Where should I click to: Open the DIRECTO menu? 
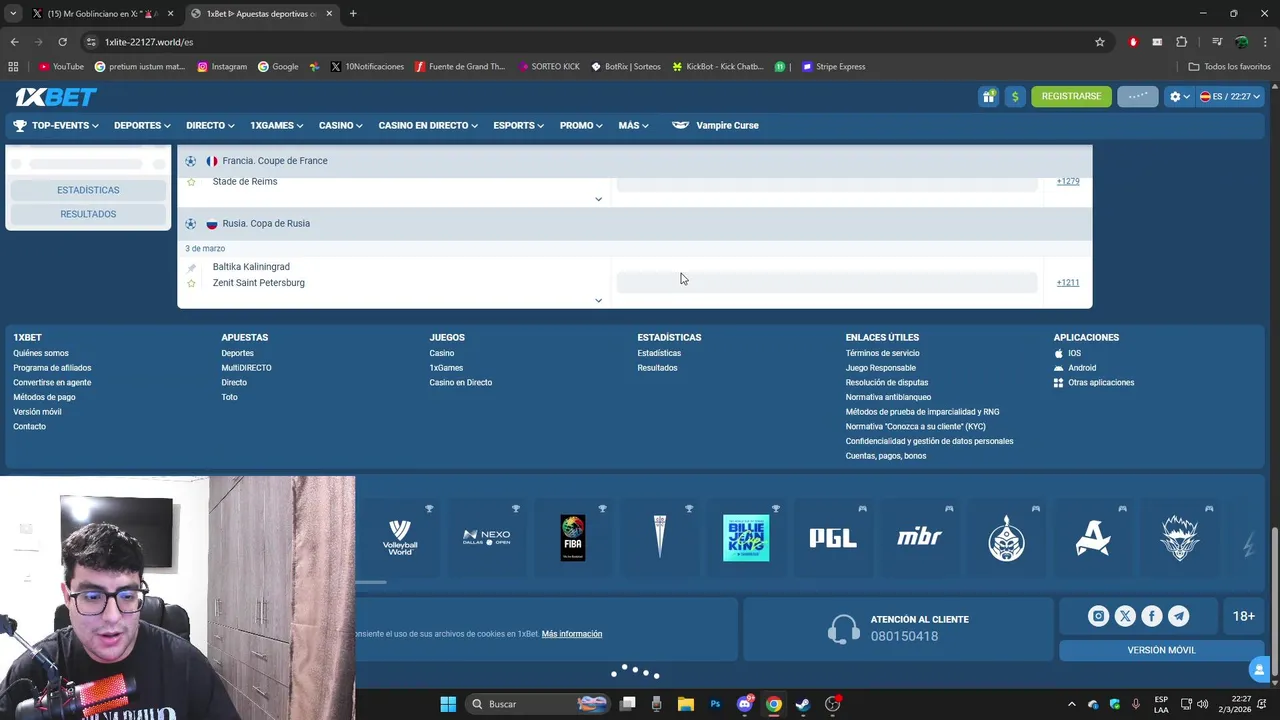[210, 125]
